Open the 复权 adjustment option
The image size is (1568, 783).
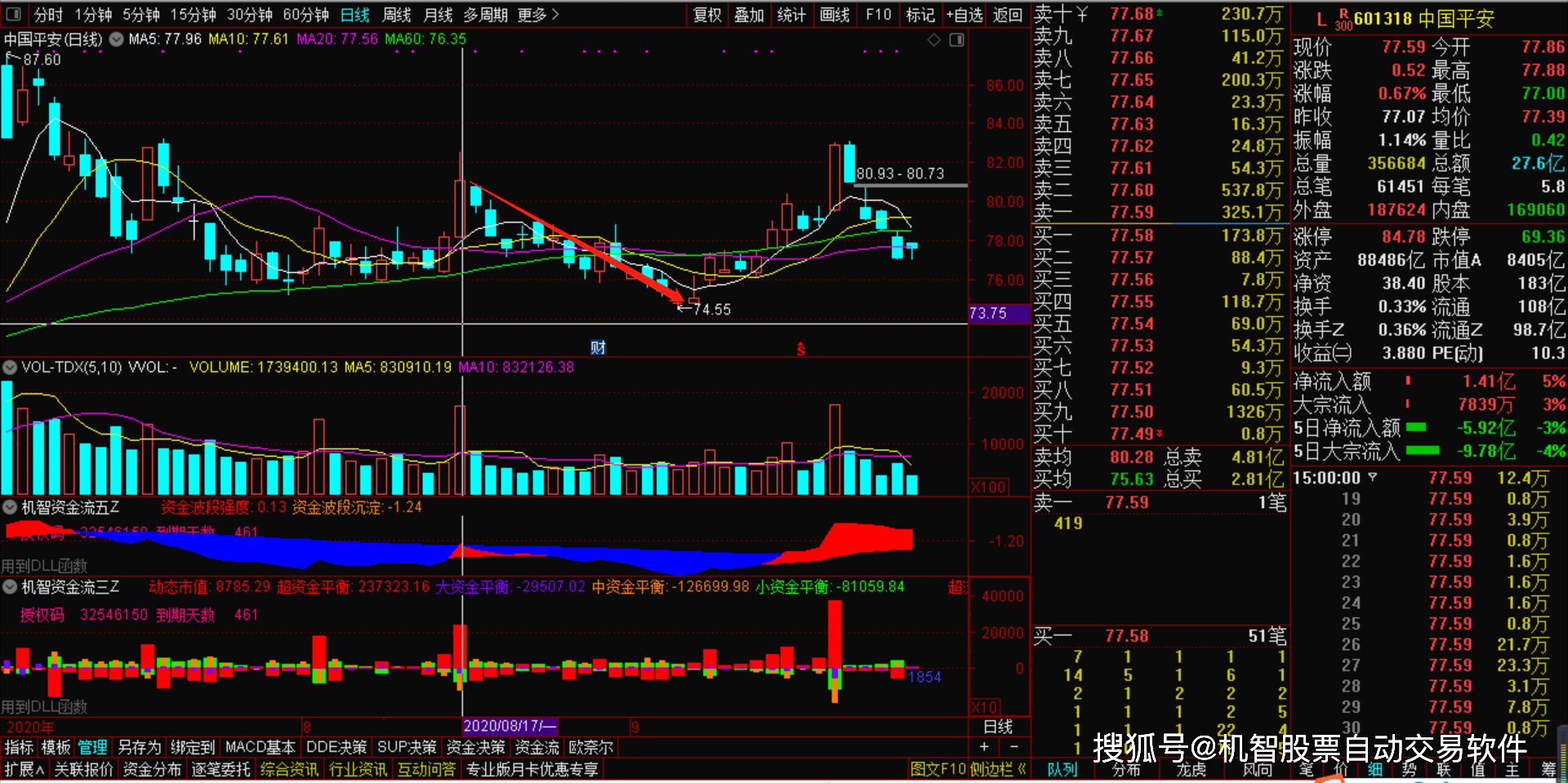coord(708,15)
